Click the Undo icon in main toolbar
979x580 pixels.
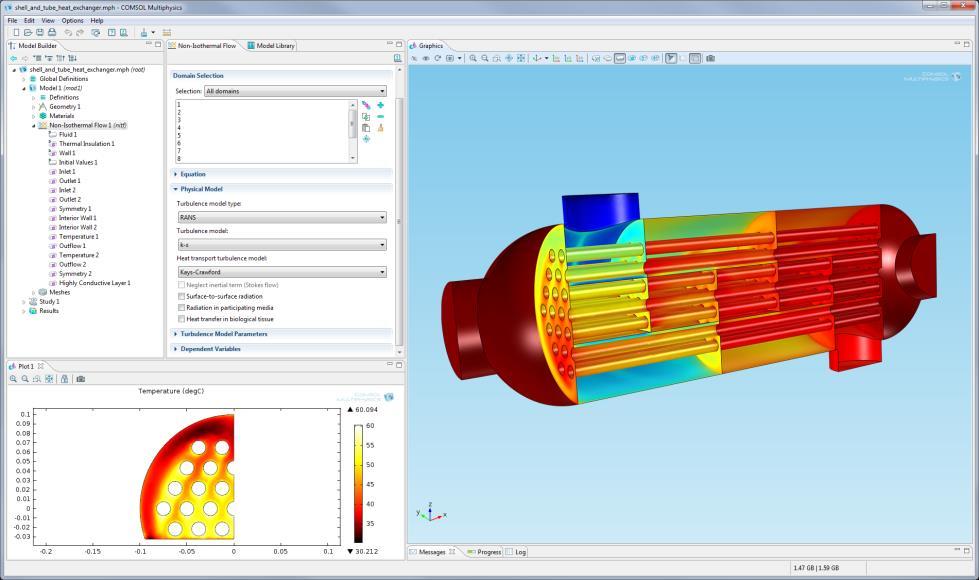tap(68, 32)
